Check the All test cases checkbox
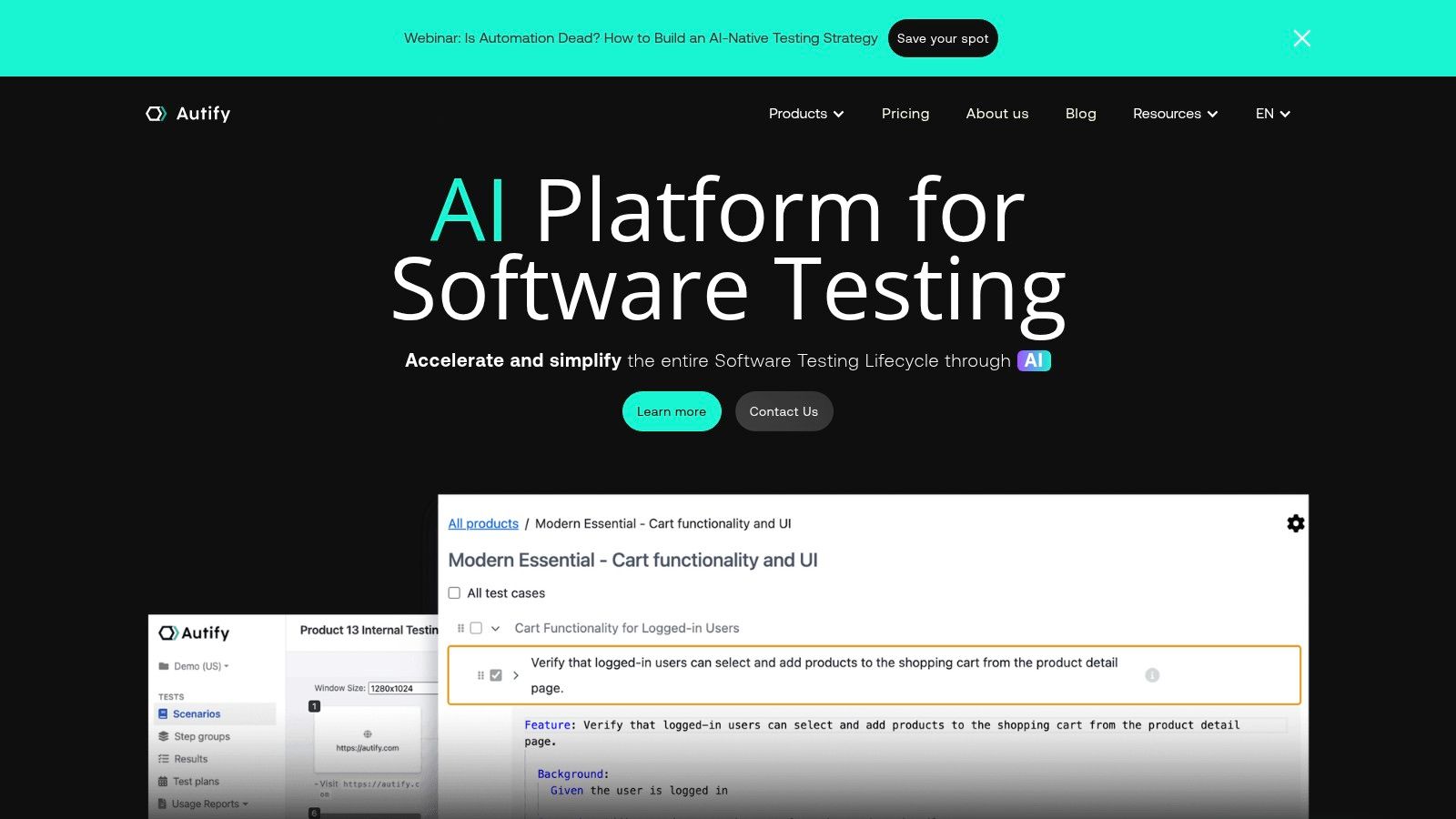 pyautogui.click(x=454, y=592)
